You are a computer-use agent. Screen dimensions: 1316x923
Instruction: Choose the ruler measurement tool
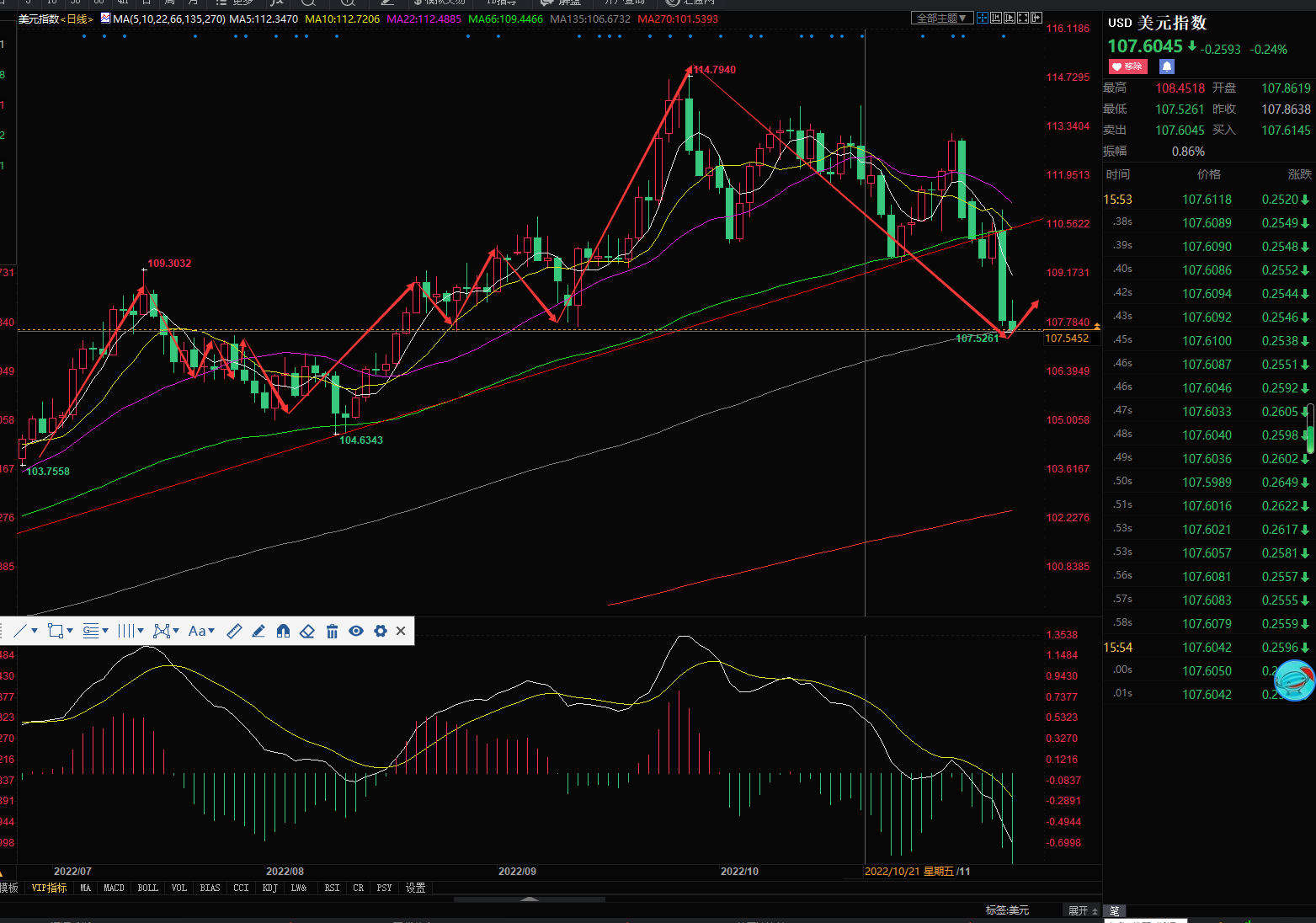tap(235, 631)
